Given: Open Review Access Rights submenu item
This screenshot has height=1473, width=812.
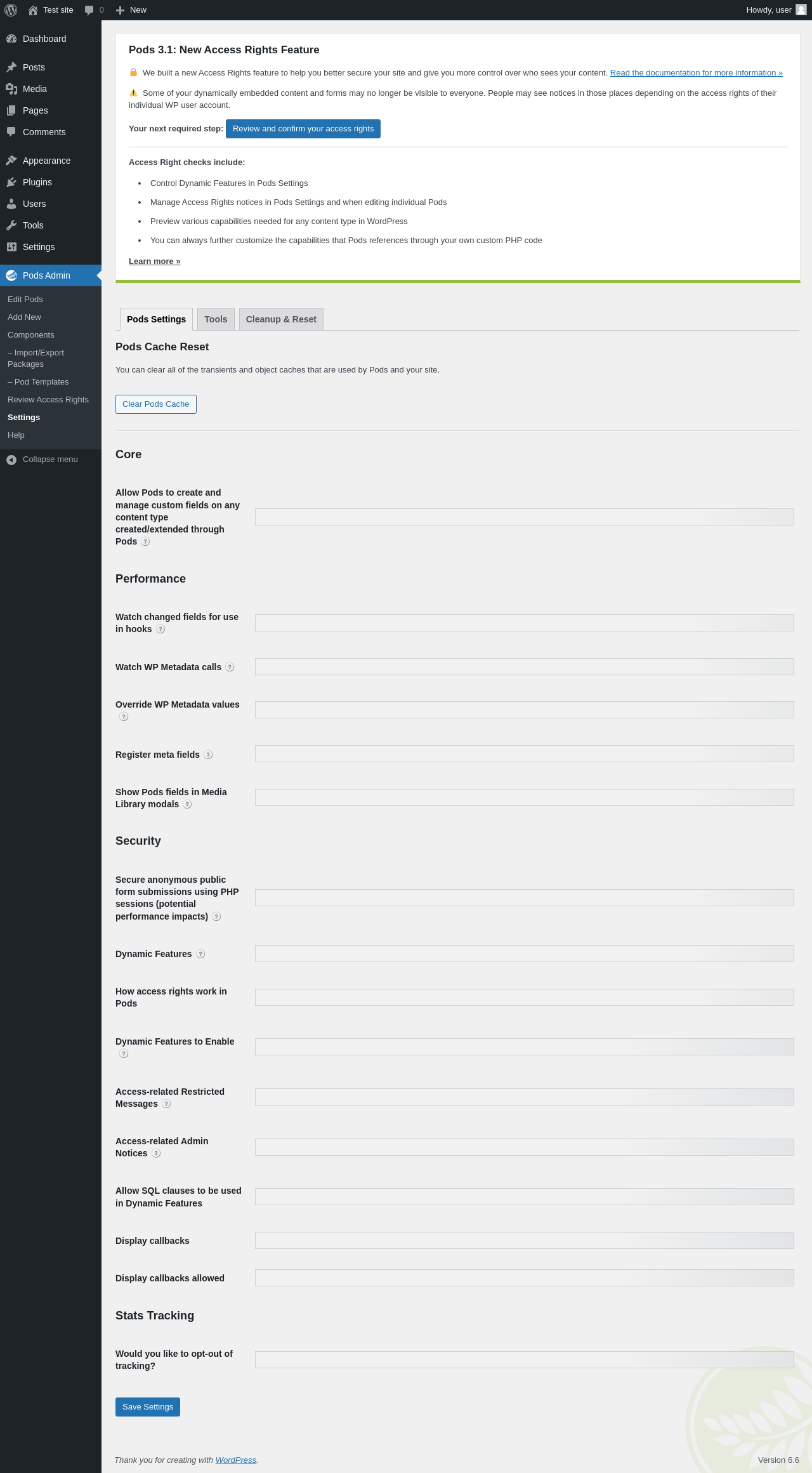Looking at the screenshot, I should pos(48,400).
